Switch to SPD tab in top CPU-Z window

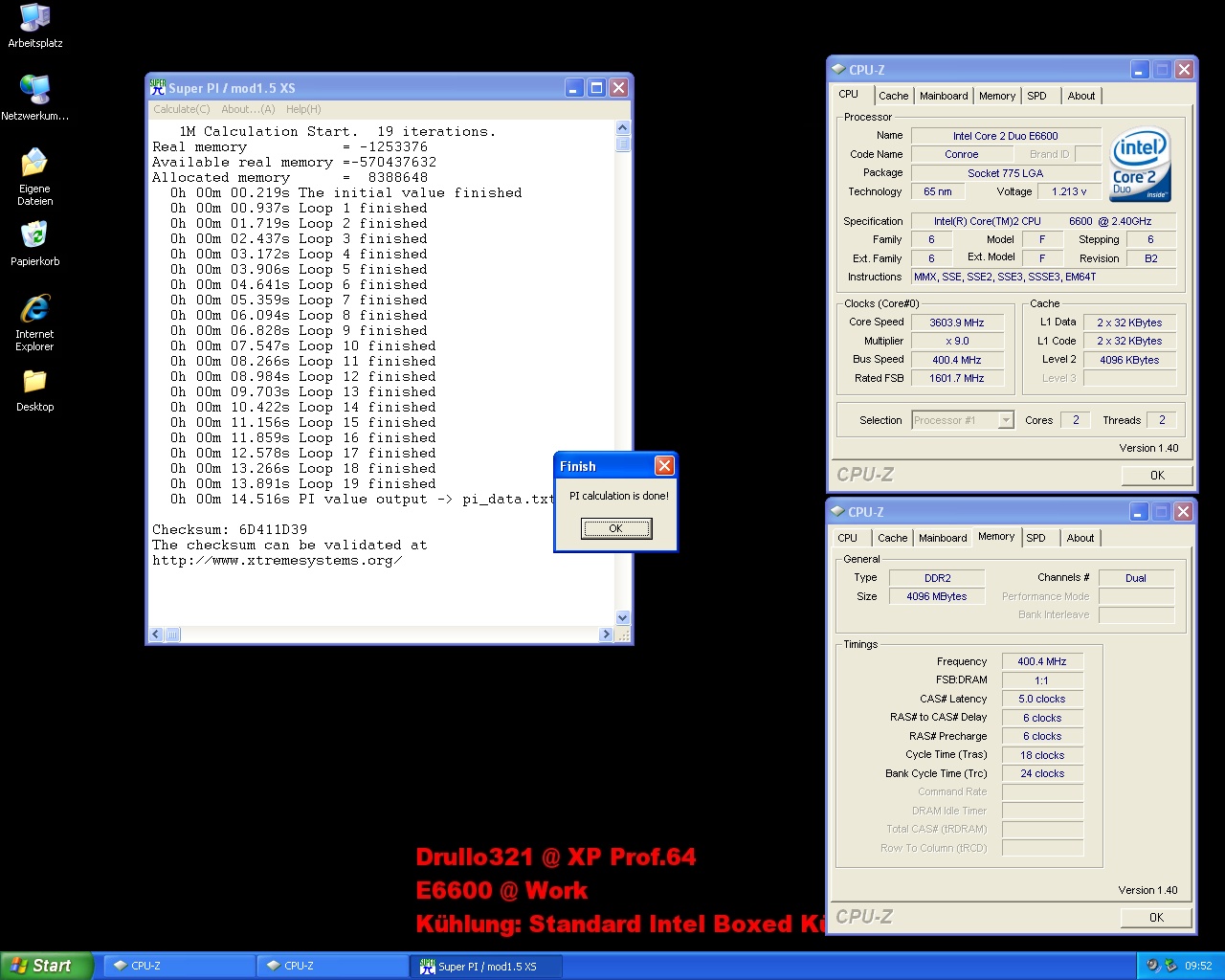(1036, 96)
